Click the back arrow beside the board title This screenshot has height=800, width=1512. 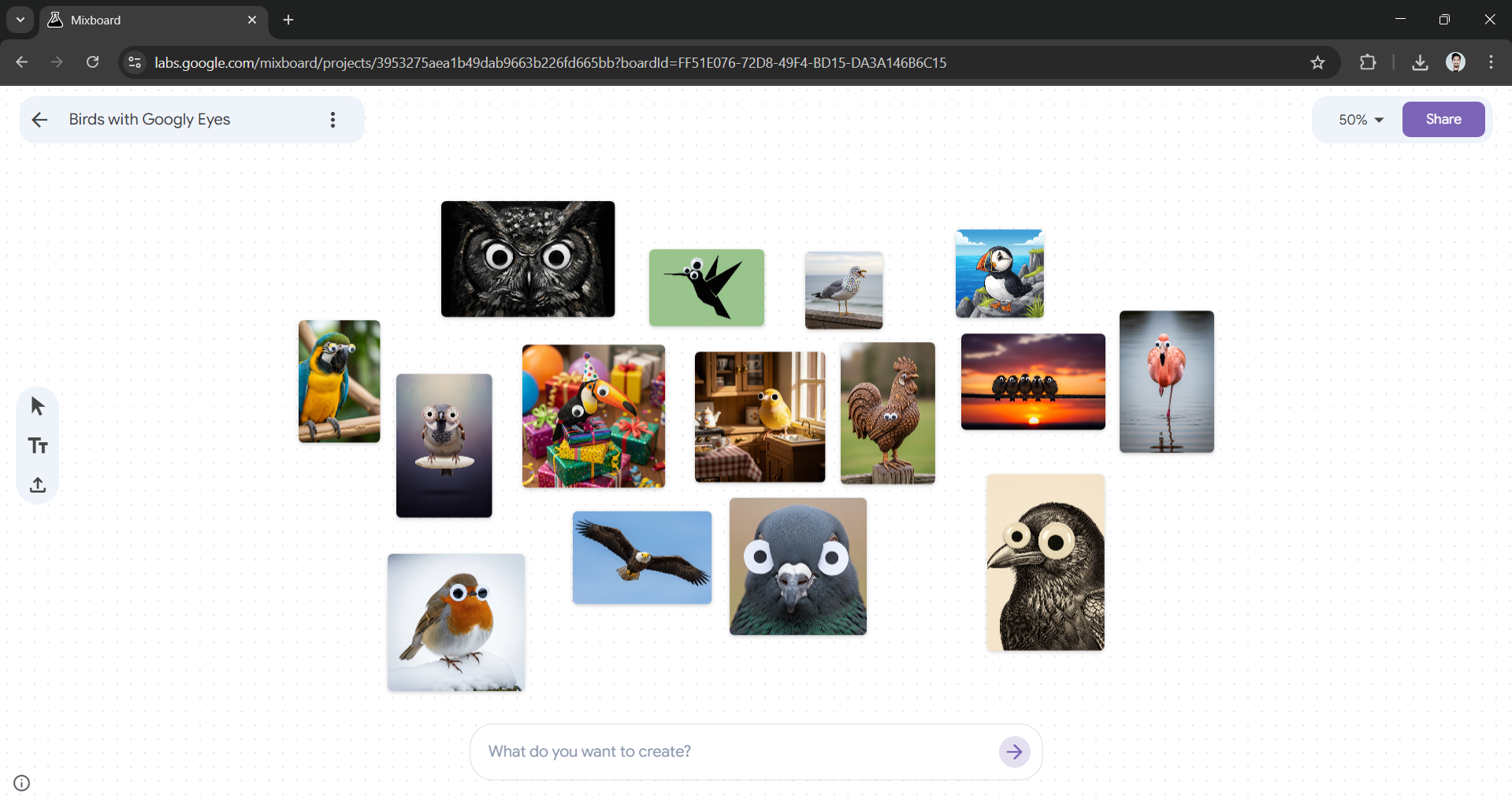click(39, 119)
